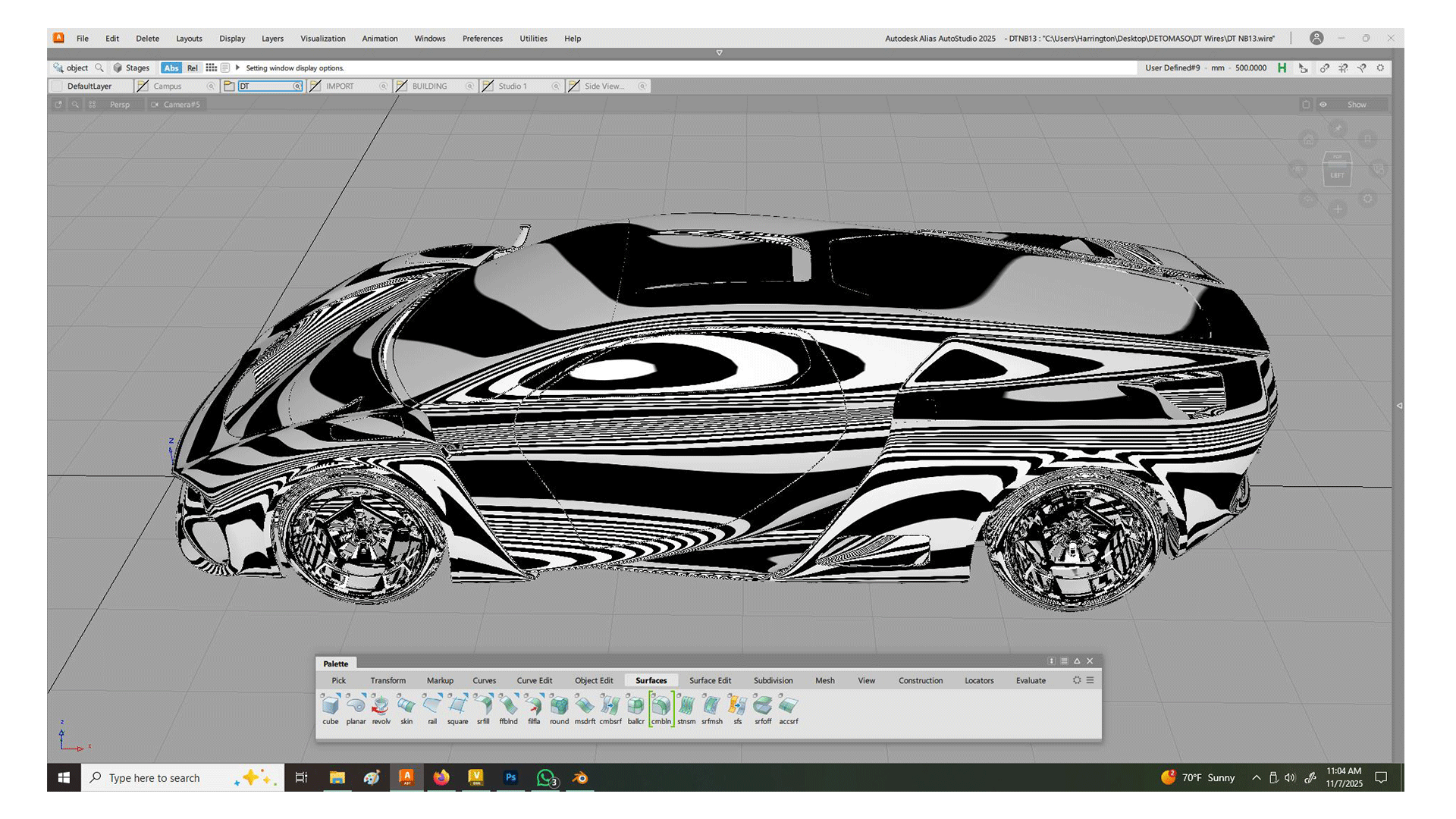Toggle visibility of the Campus layer
Image resolution: width=1456 pixels, height=819 pixels.
(143, 86)
